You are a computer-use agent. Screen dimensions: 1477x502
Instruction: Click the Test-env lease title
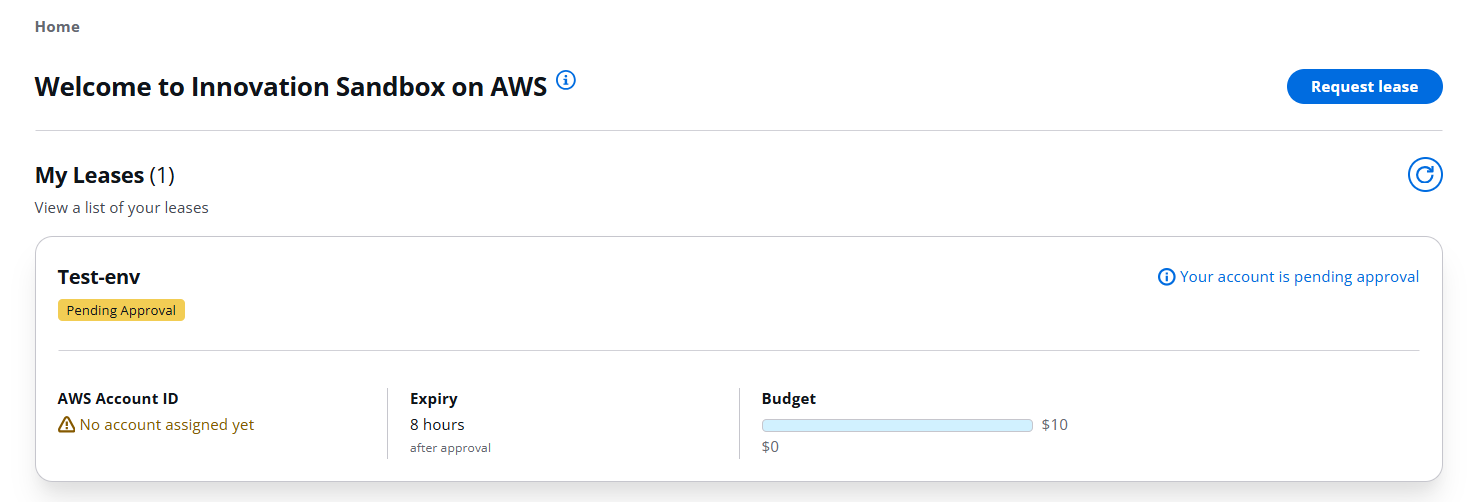pos(99,277)
